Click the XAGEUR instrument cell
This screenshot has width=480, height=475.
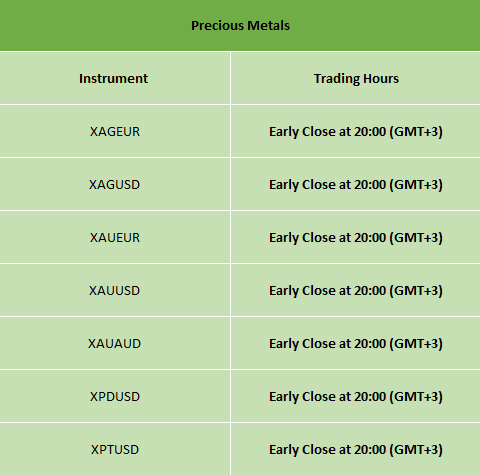115,131
